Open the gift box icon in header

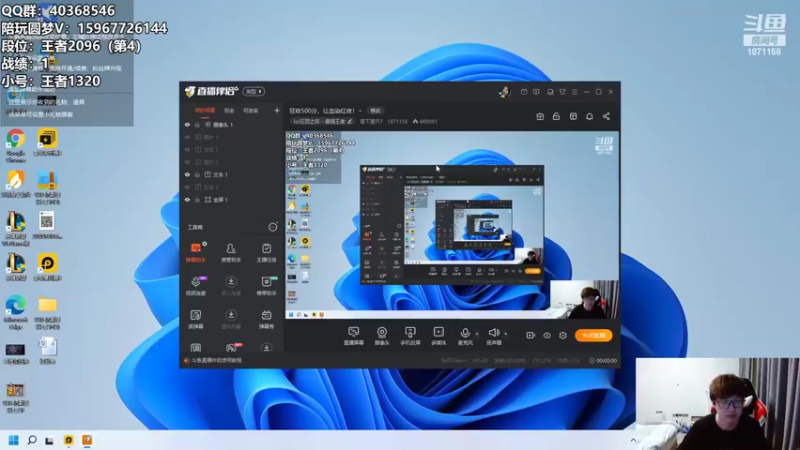540,116
